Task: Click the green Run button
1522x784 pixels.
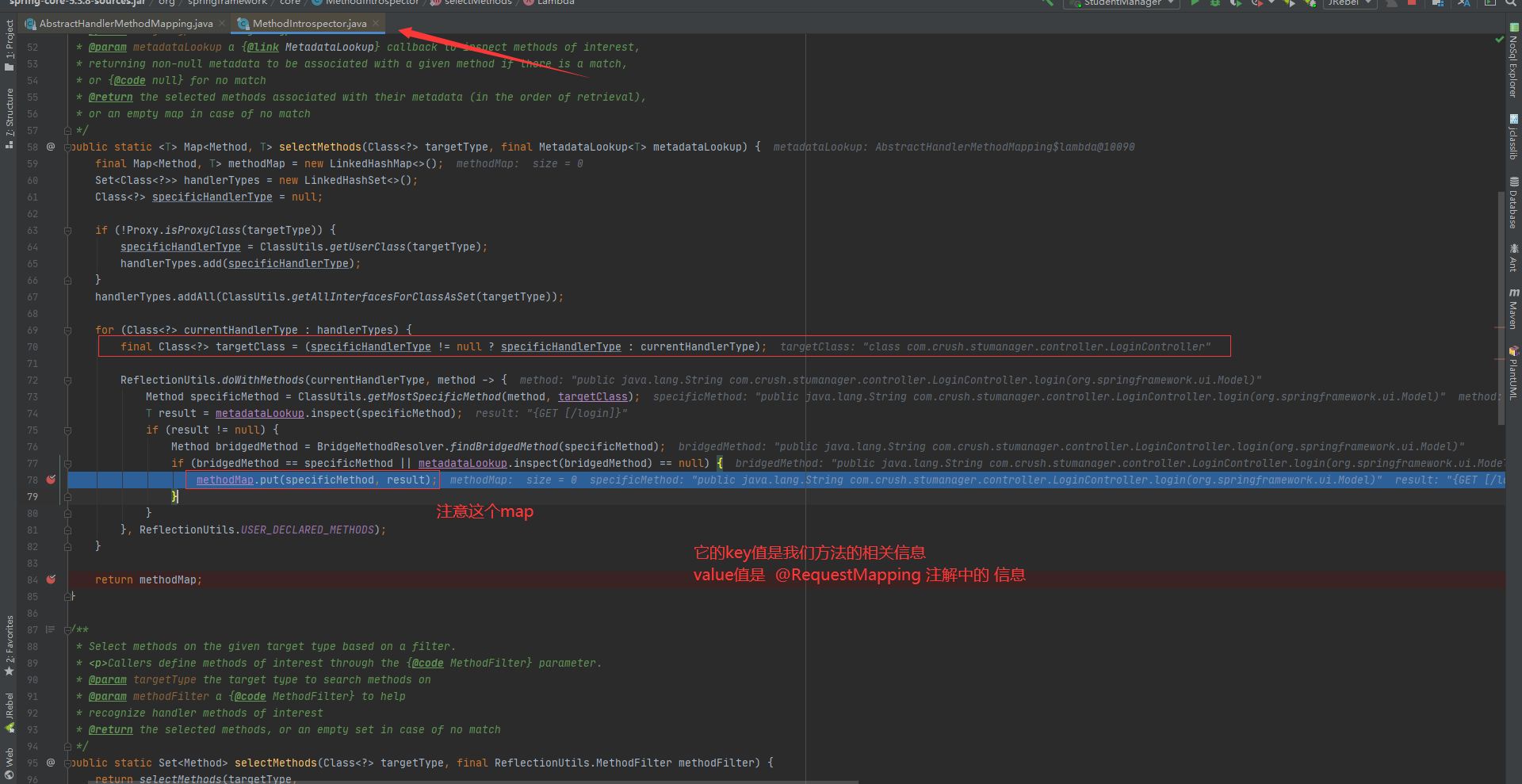Action: pyautogui.click(x=1194, y=3)
